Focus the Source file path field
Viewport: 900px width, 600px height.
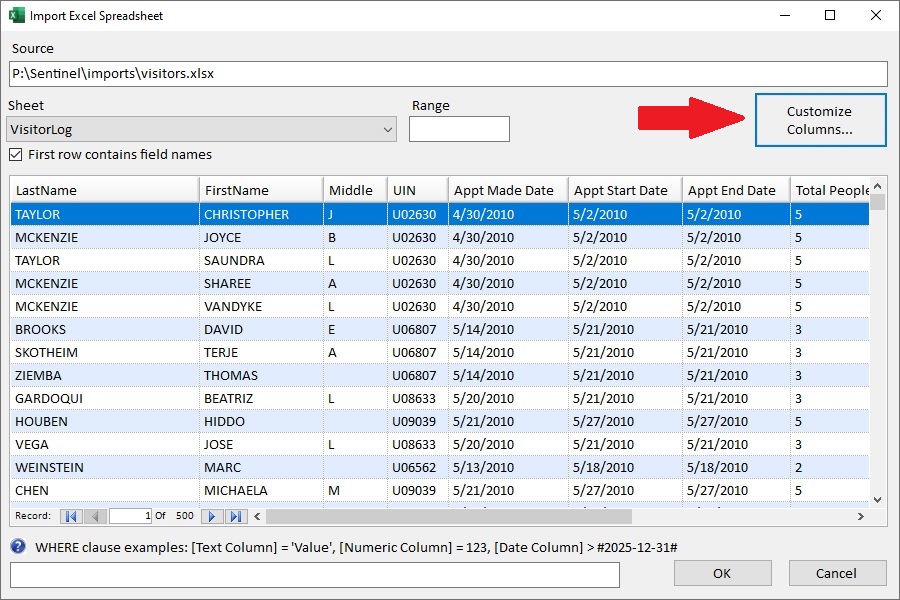(x=448, y=73)
